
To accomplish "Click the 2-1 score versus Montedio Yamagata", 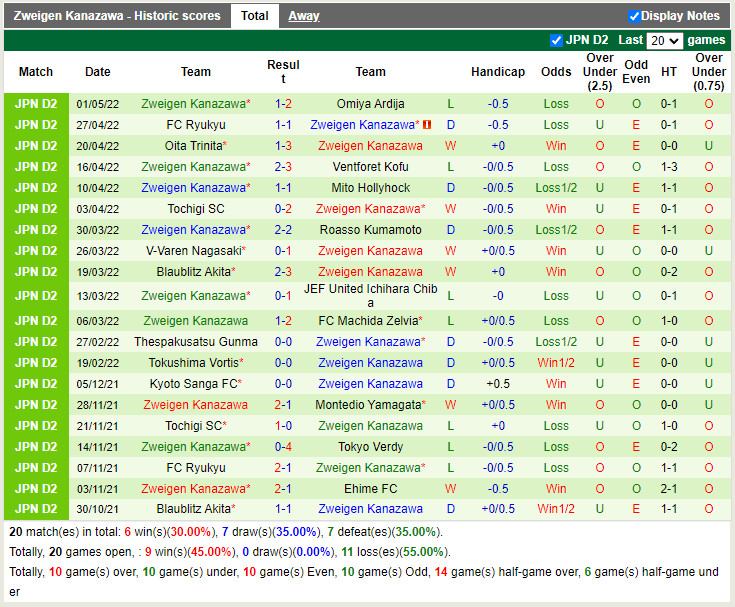I will click(x=283, y=405).
